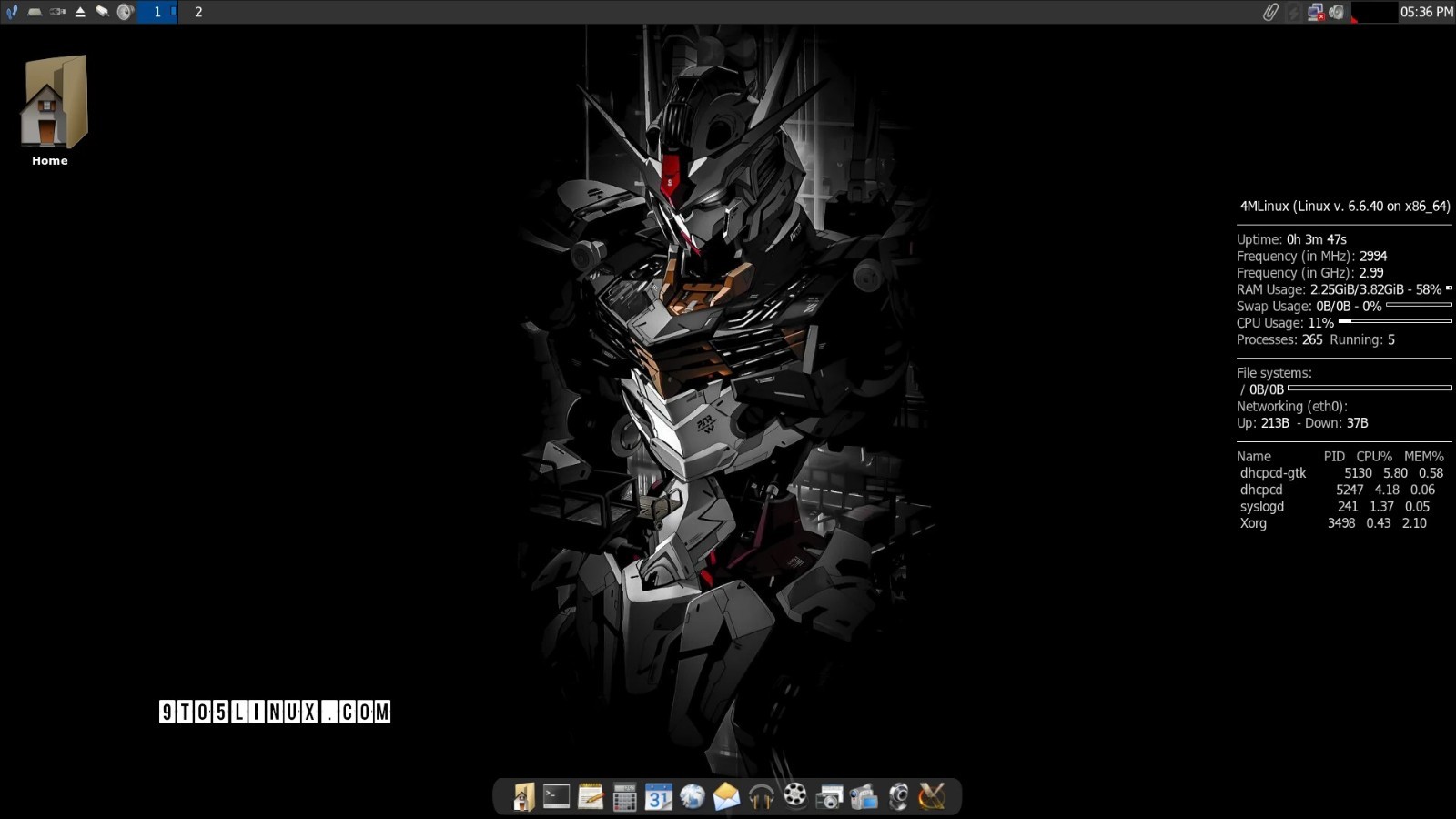
Task: Open the webcam application from the dock
Action: (x=901, y=796)
